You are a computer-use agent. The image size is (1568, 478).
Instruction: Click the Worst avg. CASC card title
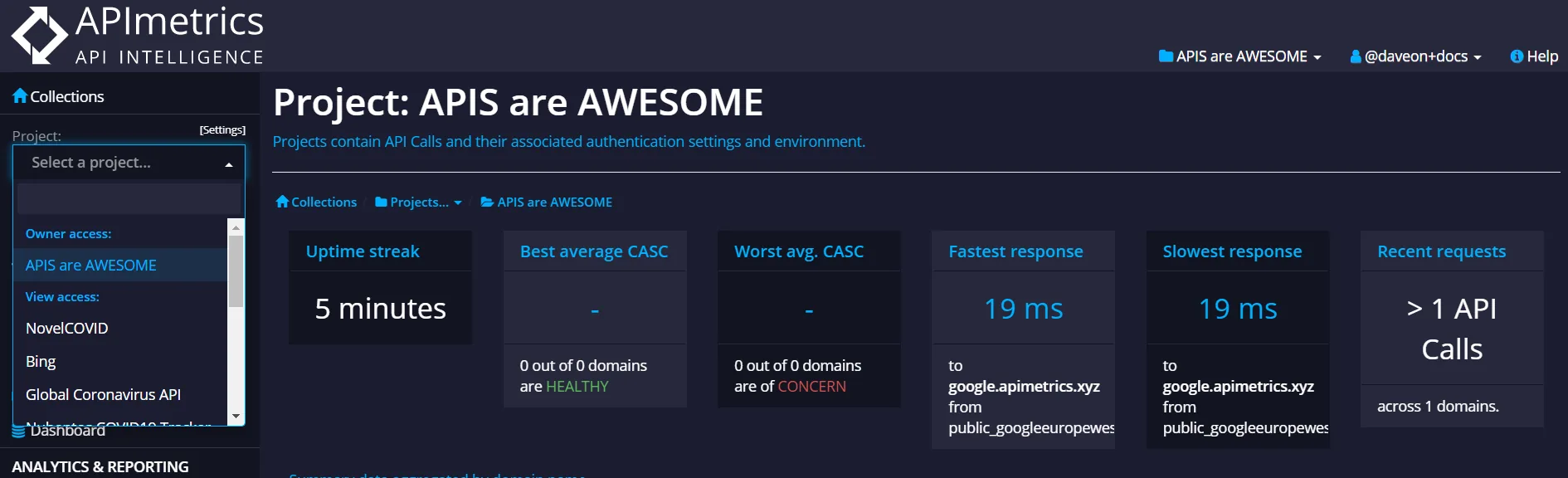pos(799,251)
